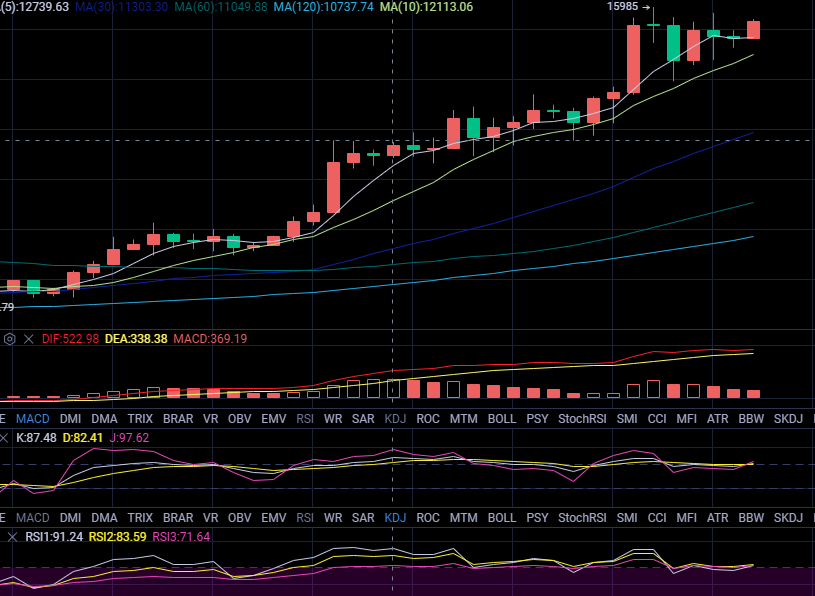Select MFI in the MACD-highlighted indicator row
This screenshot has height=596, width=815.
pos(687,419)
